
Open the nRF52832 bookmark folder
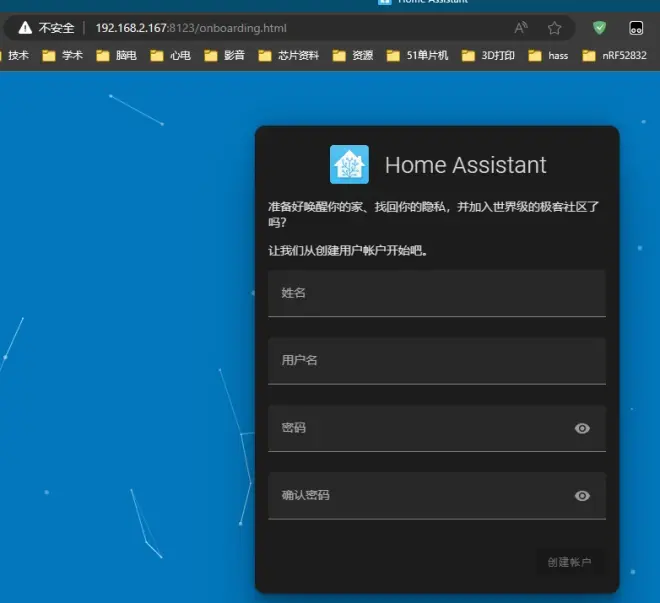[x=614, y=56]
